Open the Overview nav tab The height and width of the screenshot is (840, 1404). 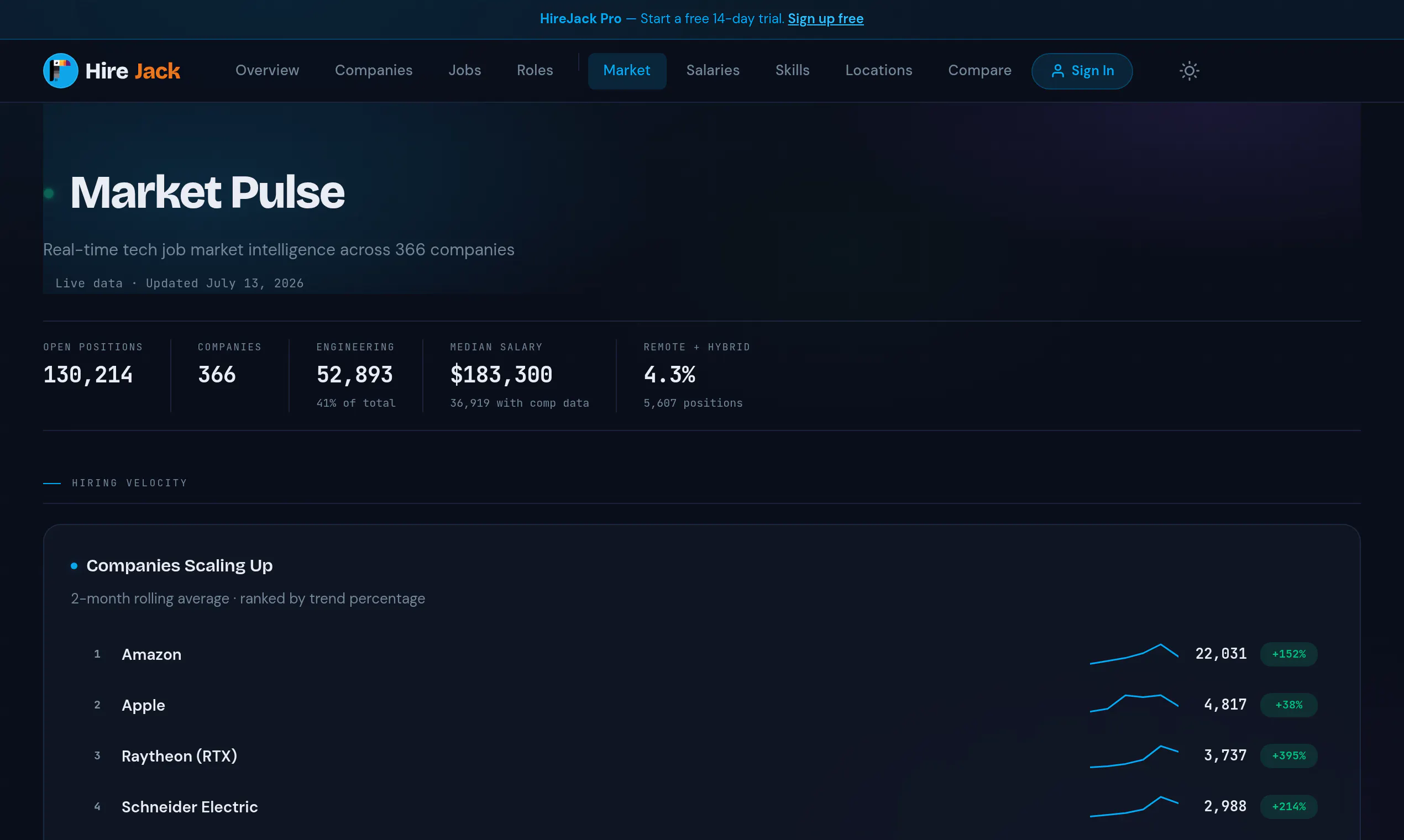click(267, 70)
